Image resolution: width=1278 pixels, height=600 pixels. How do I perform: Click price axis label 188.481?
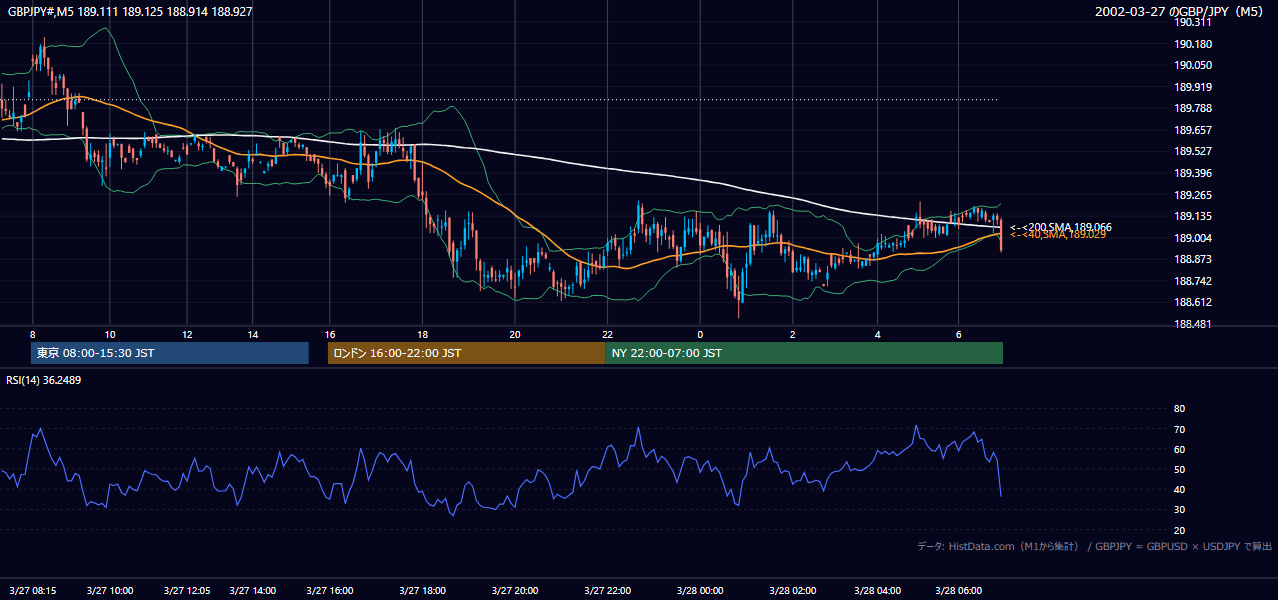pos(1192,325)
